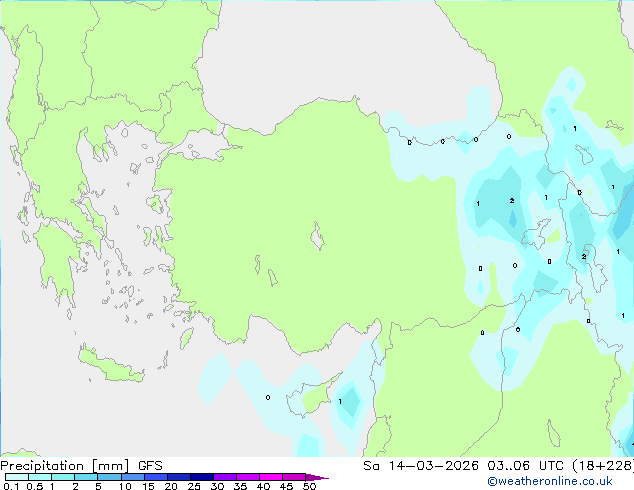Click the legend label '35'
The width and height of the screenshot is (634, 490).
[240, 486]
